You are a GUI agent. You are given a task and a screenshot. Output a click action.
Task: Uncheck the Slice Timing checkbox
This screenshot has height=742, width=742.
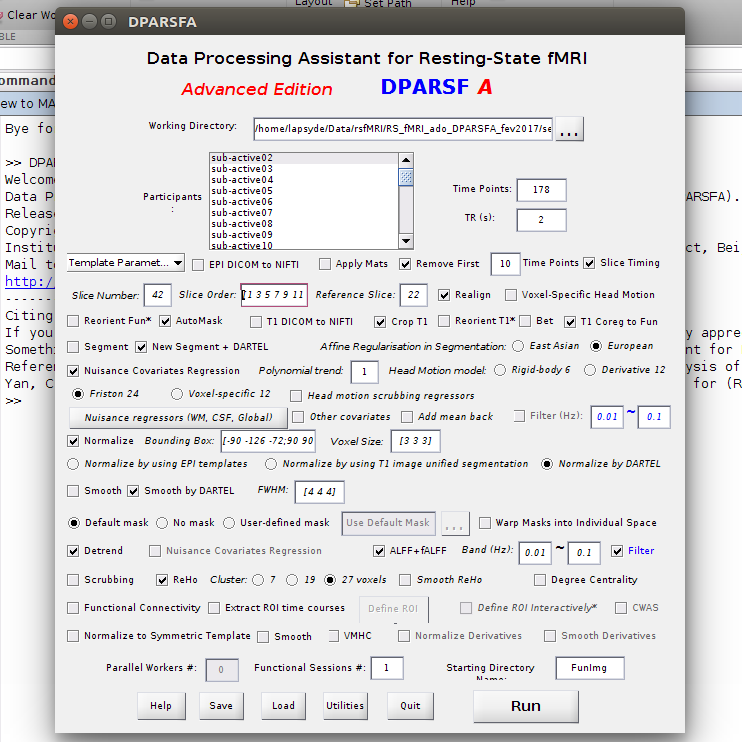pos(589,263)
